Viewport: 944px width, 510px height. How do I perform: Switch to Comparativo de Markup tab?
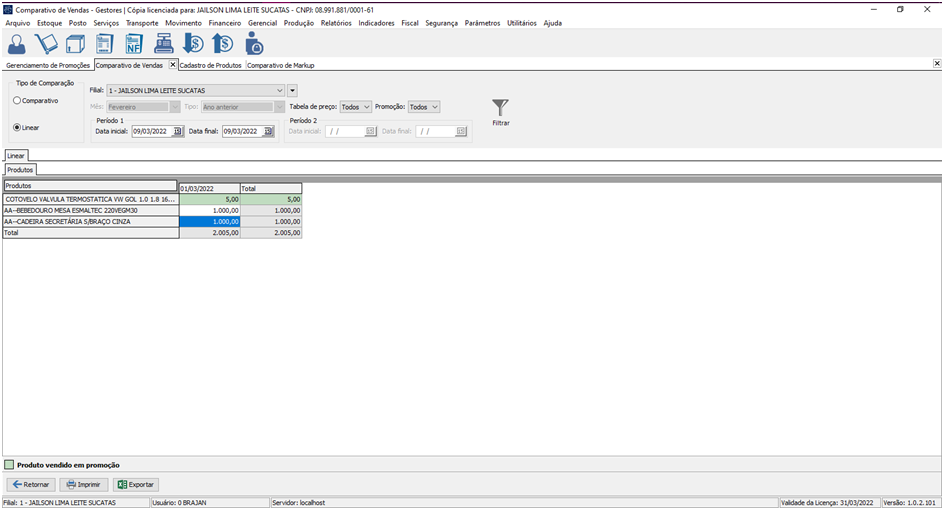[281, 65]
